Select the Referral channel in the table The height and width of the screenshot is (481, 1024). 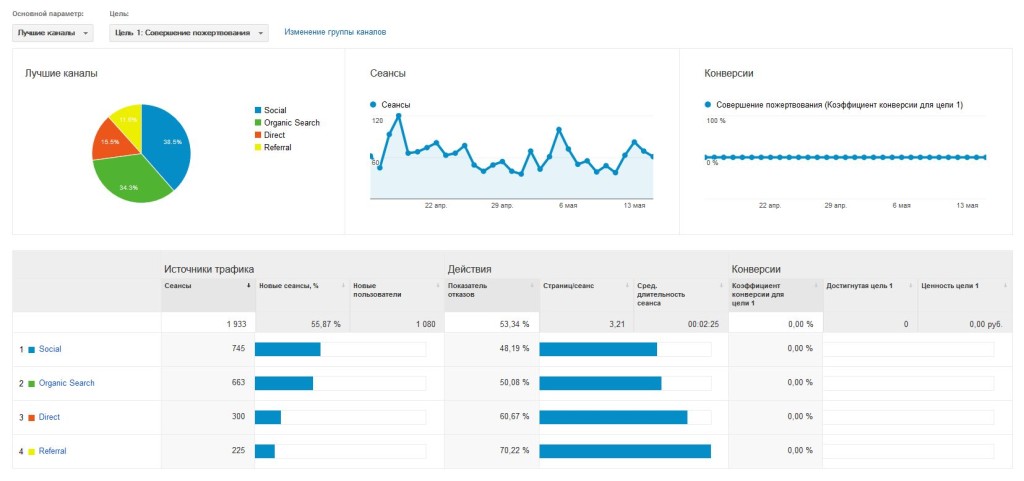coord(53,451)
